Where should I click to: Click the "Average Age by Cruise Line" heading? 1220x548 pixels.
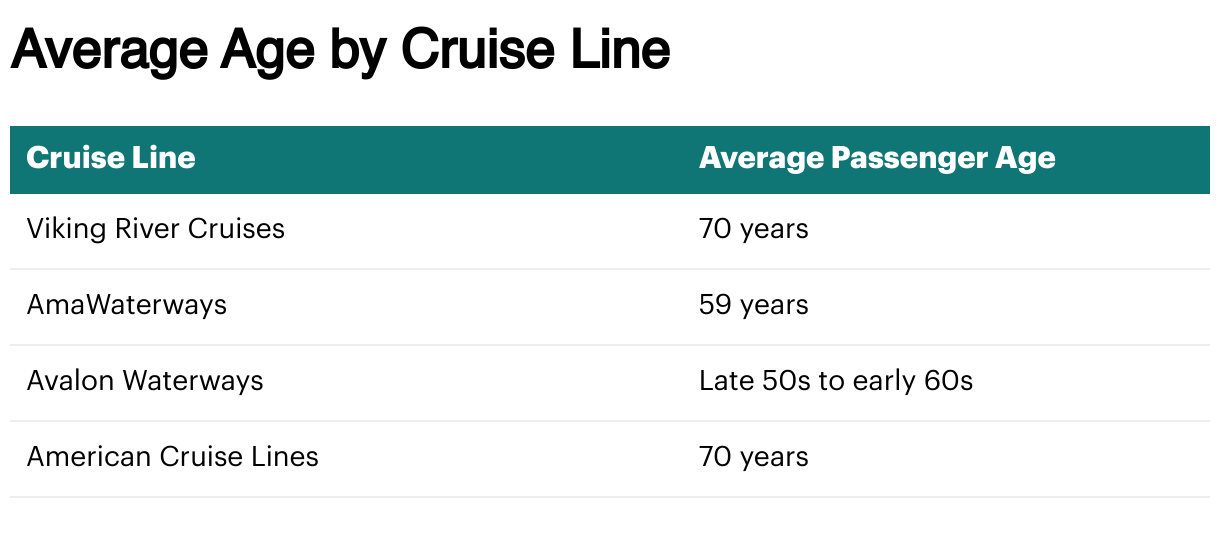click(340, 50)
